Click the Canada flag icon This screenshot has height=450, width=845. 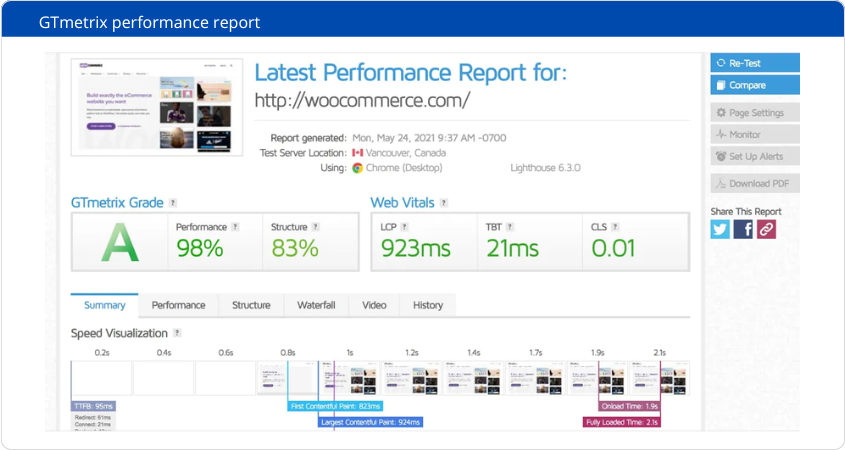point(357,153)
